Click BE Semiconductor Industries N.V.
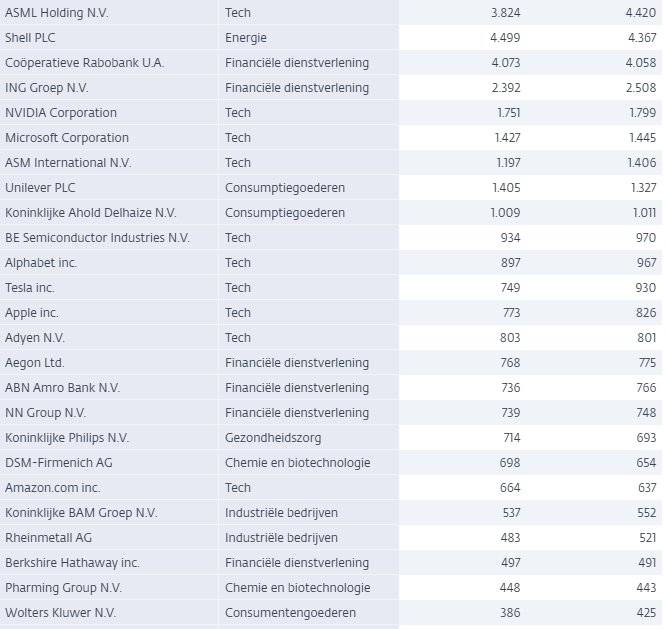The height and width of the screenshot is (629, 665). coord(97,238)
